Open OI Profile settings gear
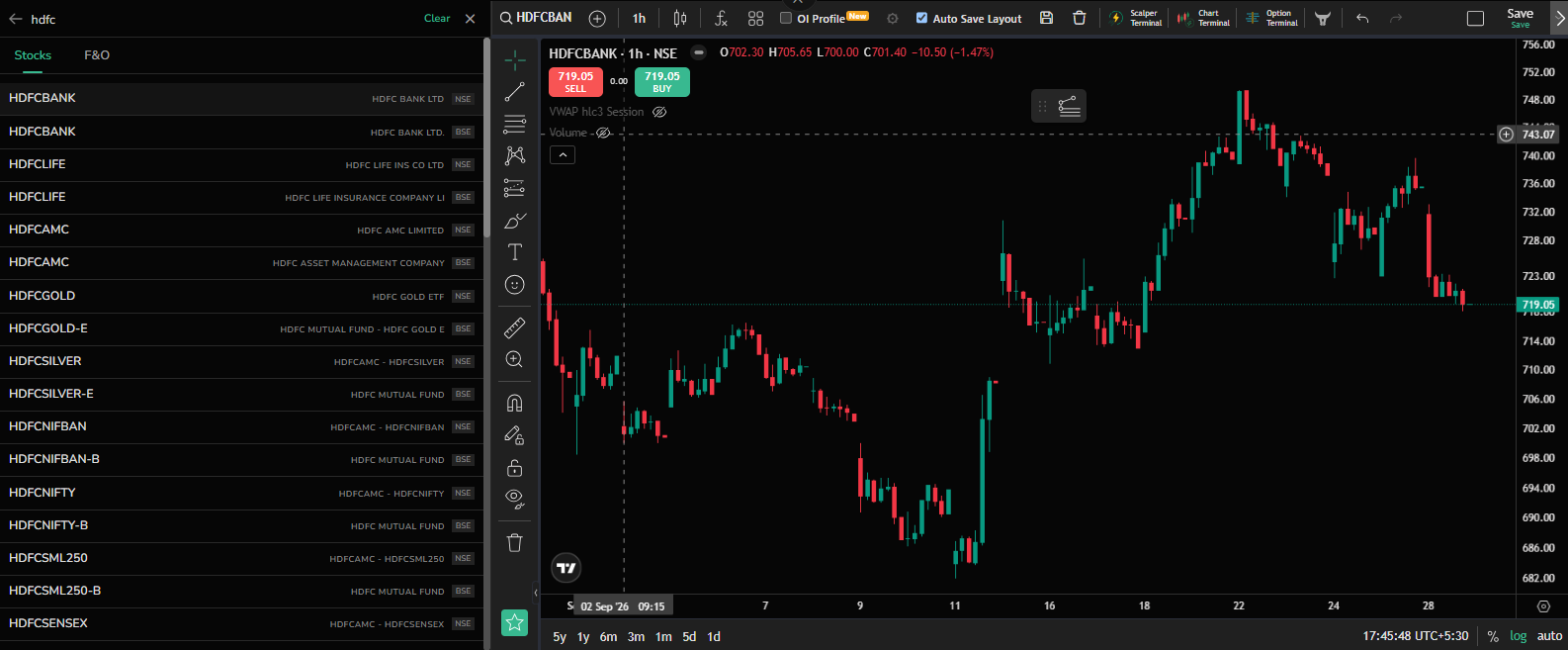Image resolution: width=1568 pixels, height=650 pixels. 893,18
